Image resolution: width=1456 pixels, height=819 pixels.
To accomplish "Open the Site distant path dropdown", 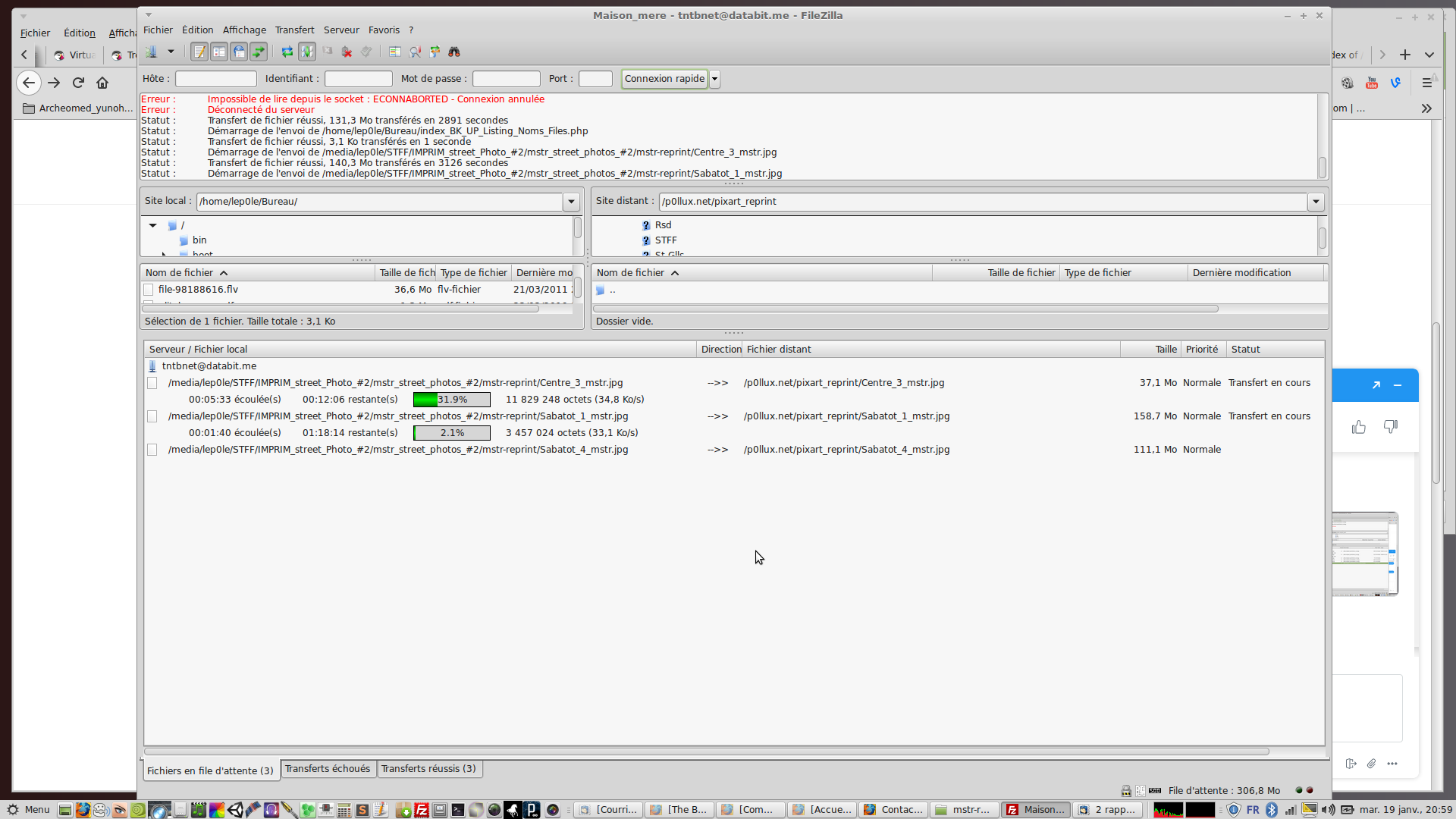I will click(x=1316, y=202).
